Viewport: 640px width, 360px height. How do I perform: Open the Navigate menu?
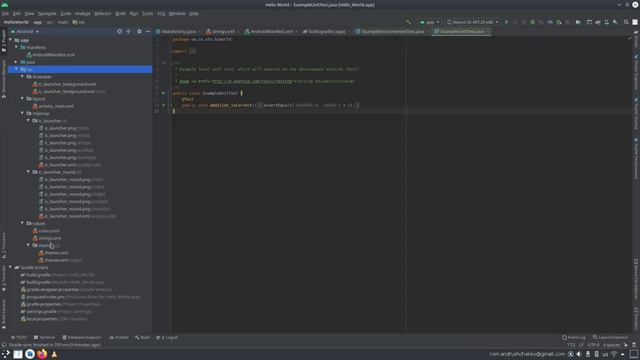coord(47,13)
